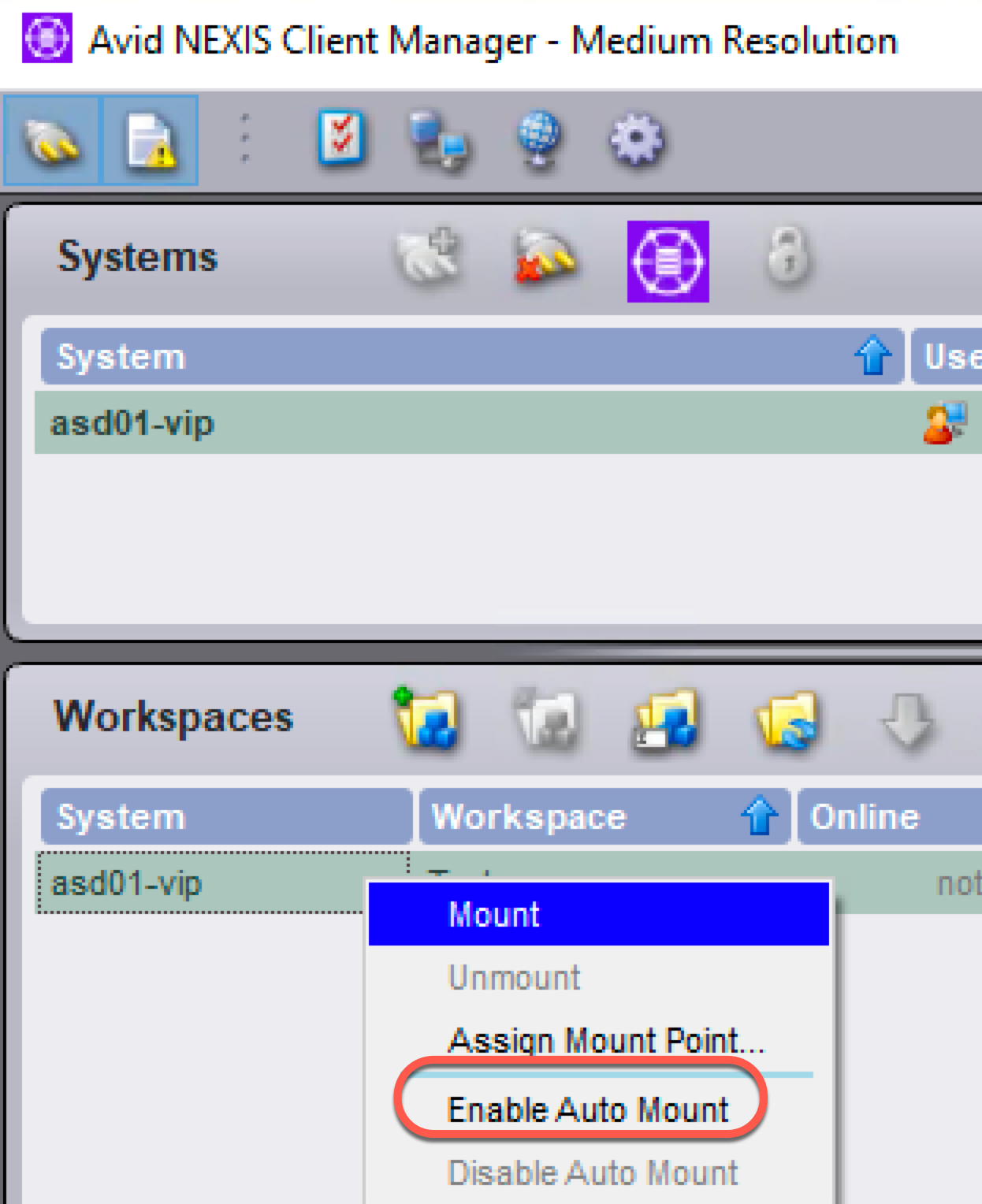This screenshot has width=982, height=1204.
Task: Select Enable Auto Mount in context menu
Action: click(x=587, y=1109)
